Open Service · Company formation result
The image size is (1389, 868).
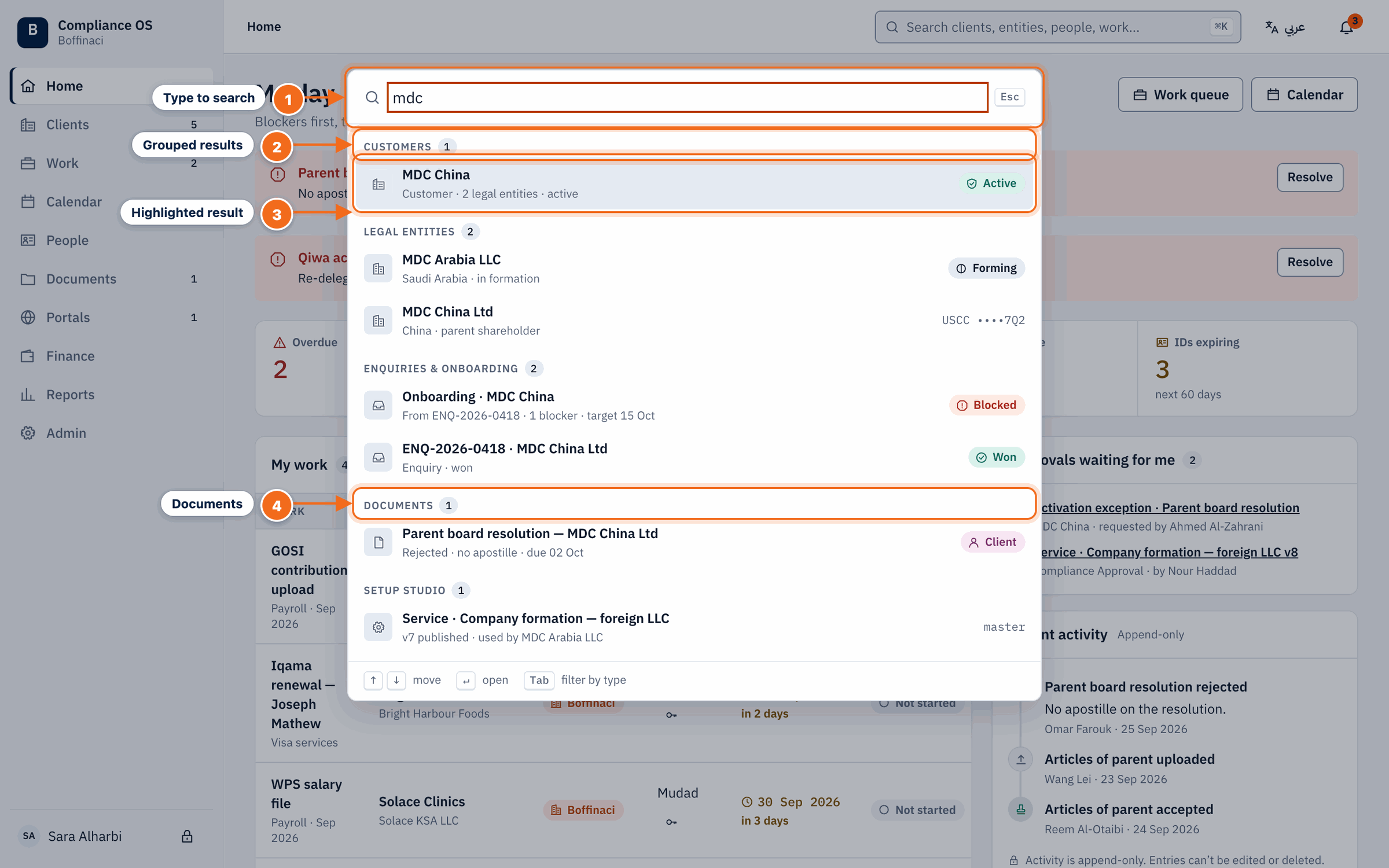tap(694, 627)
